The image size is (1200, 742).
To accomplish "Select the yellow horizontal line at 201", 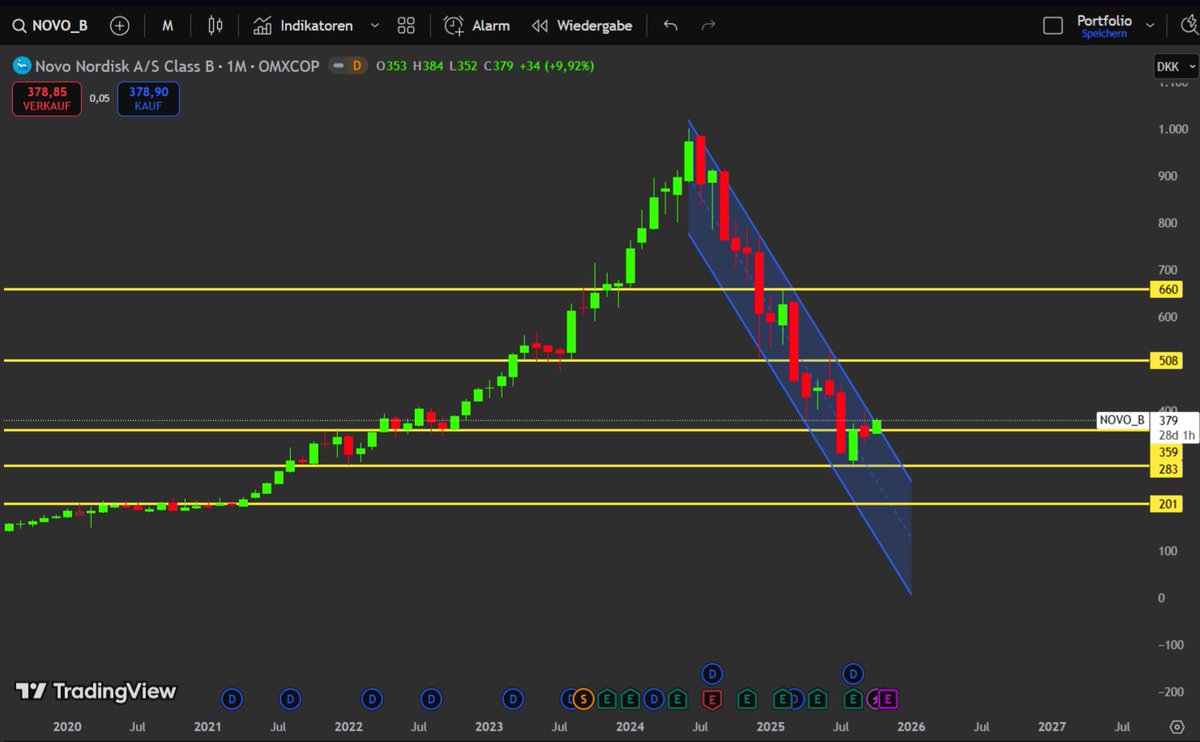I will 575,504.
